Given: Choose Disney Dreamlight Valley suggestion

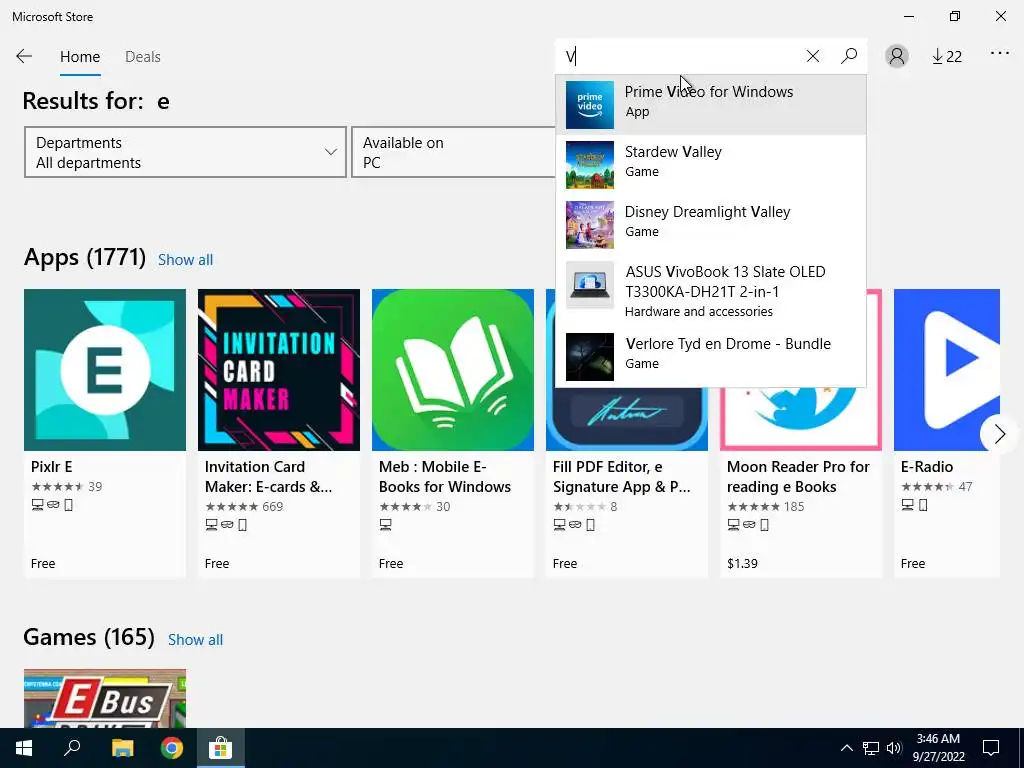Looking at the screenshot, I should 711,225.
